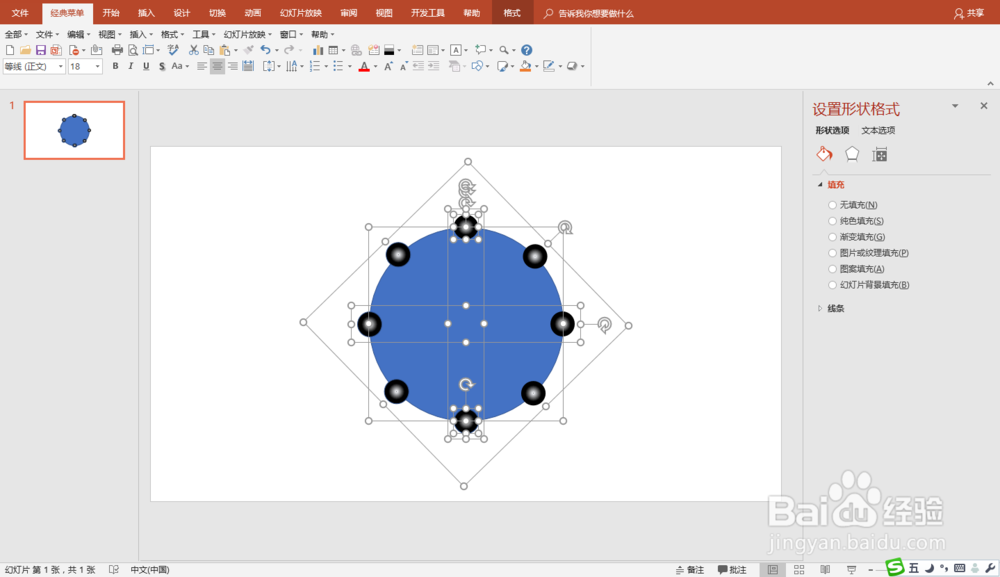Select 幻灯片背景填充(B) option

(869, 284)
